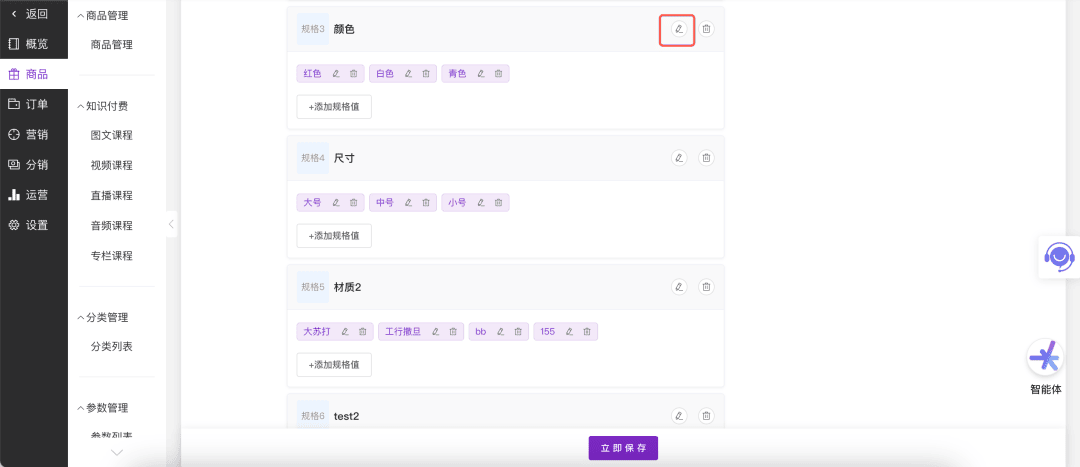Collapse the secondary sidebar with arrow handle
Screen dimensions: 1080x467
click(x=172, y=224)
